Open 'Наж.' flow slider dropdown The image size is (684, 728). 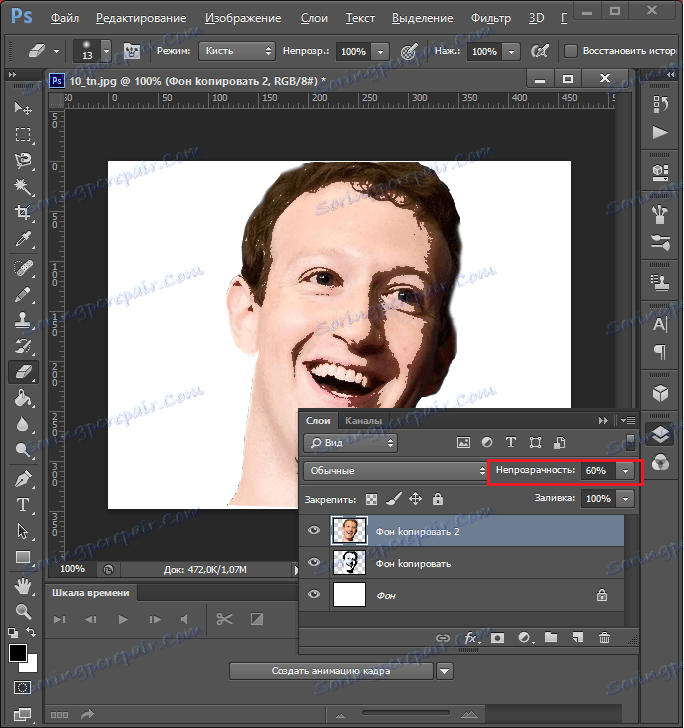[x=511, y=52]
